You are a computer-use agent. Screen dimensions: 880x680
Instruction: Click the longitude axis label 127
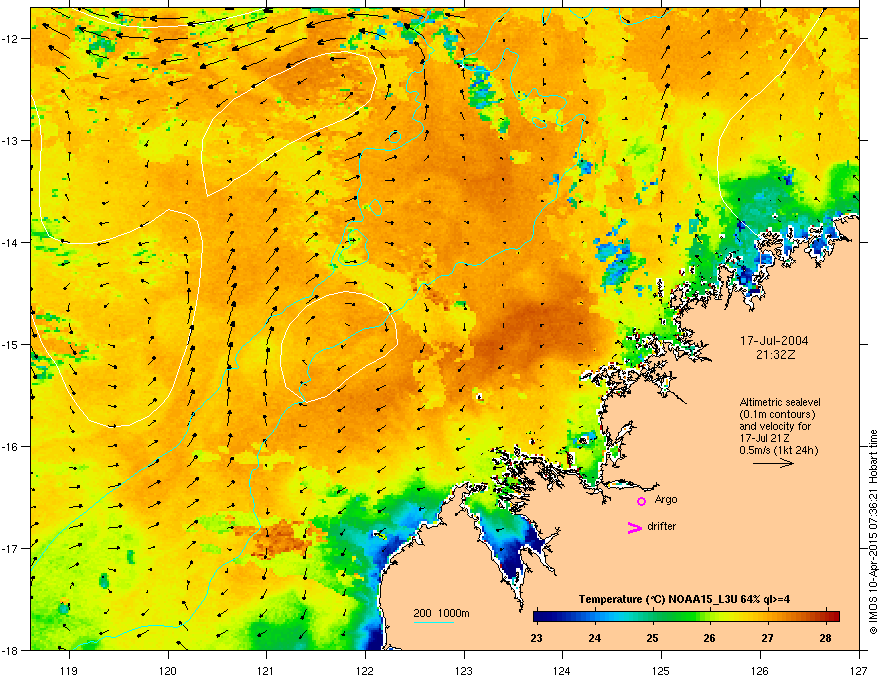(859, 670)
